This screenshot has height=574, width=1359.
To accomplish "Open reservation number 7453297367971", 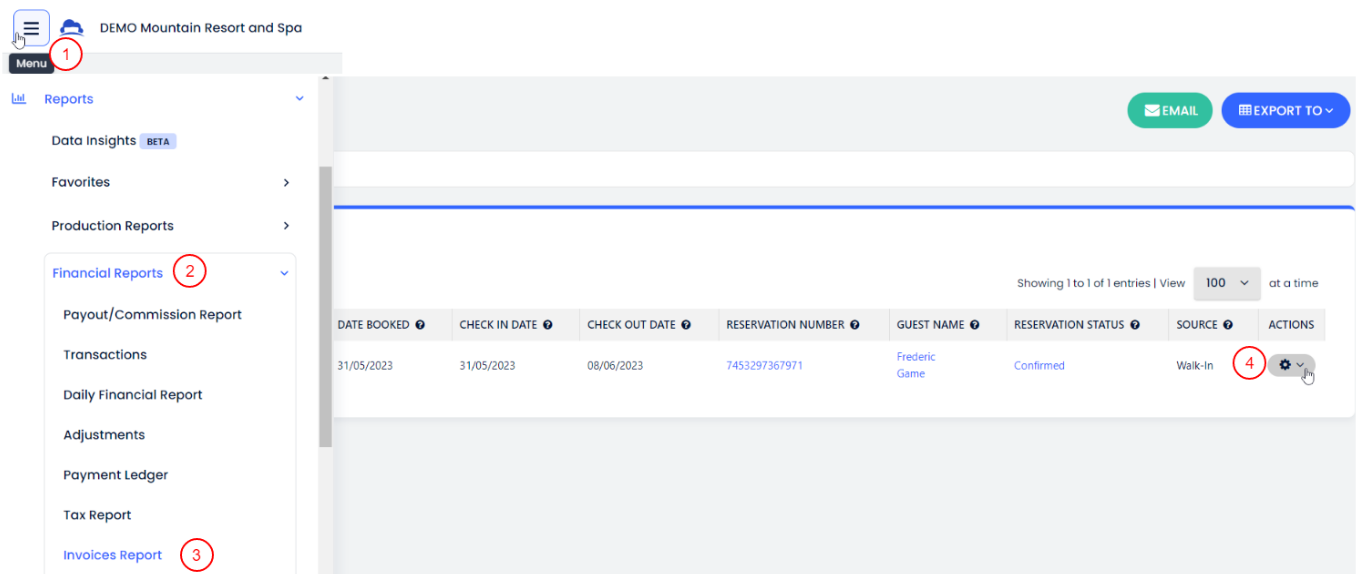I will (764, 366).
